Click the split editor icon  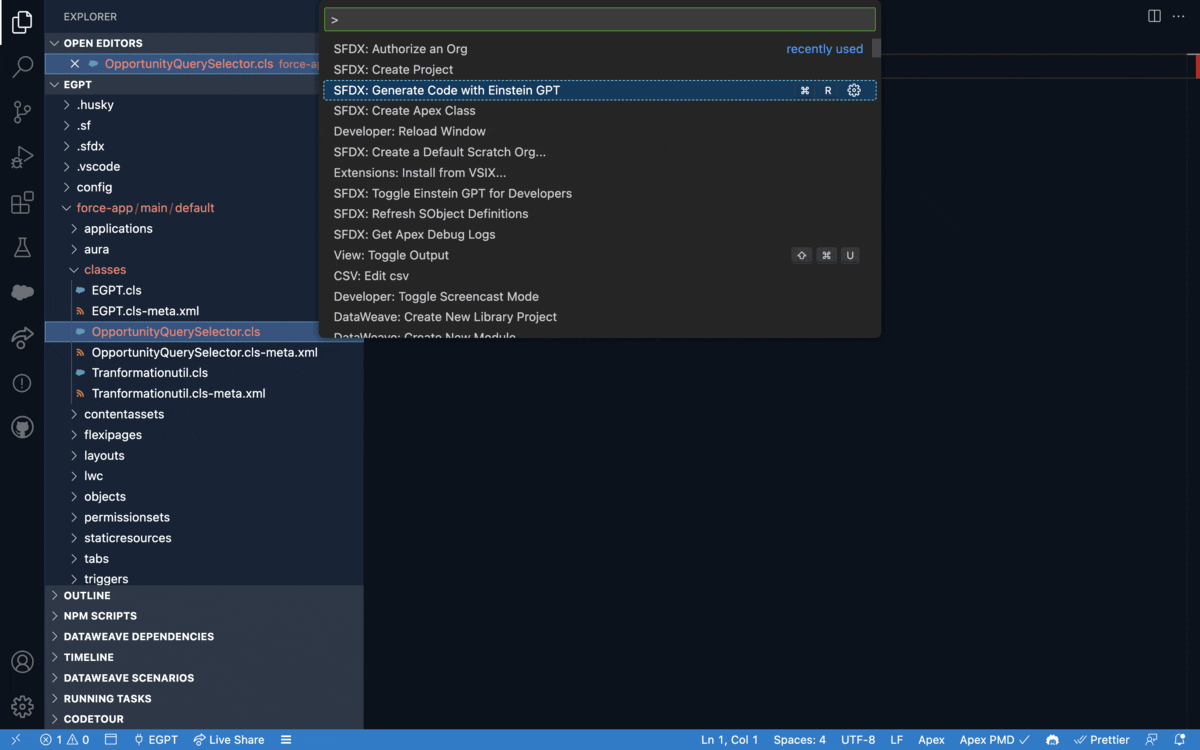pos(1154,16)
